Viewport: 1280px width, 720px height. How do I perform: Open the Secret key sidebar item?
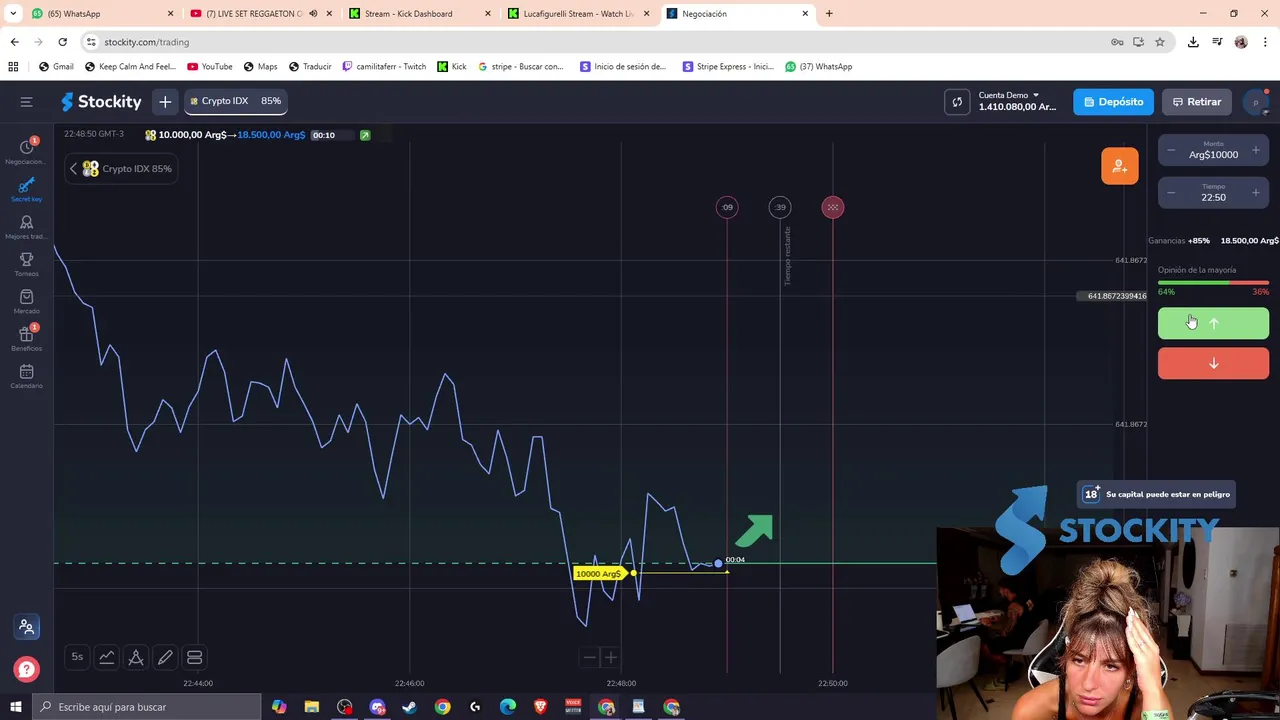tap(26, 189)
